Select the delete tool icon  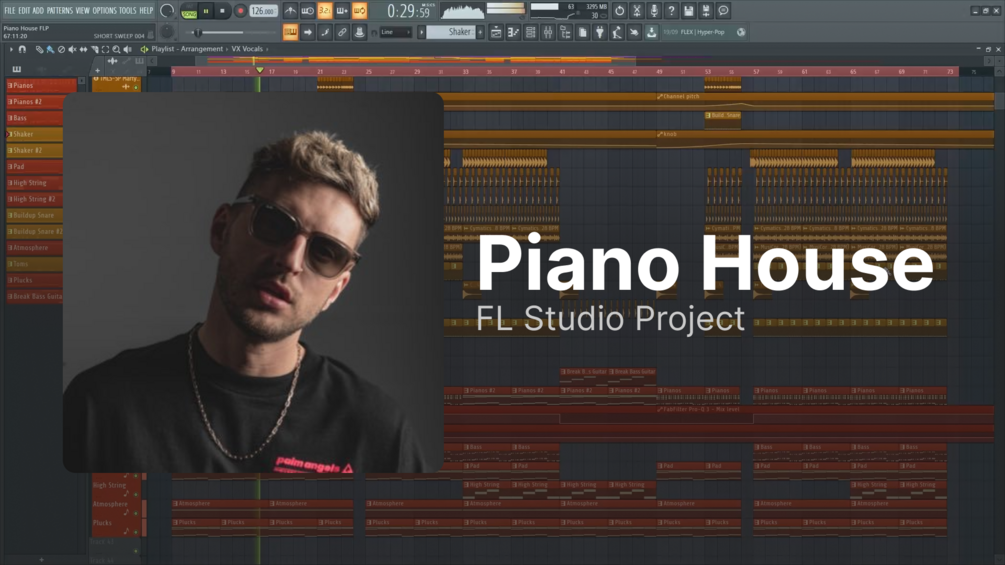point(61,49)
